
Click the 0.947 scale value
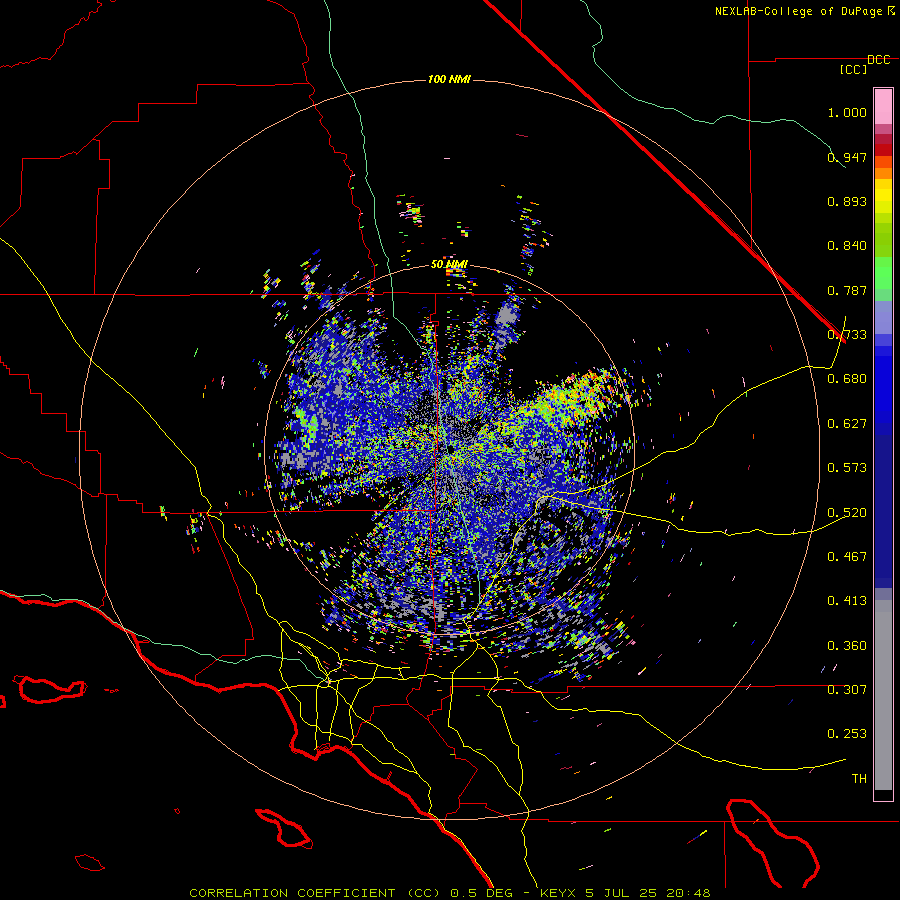click(847, 157)
